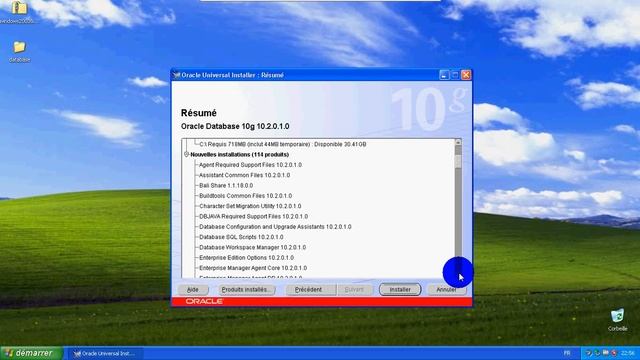Open Produits installés list

click(x=247, y=289)
